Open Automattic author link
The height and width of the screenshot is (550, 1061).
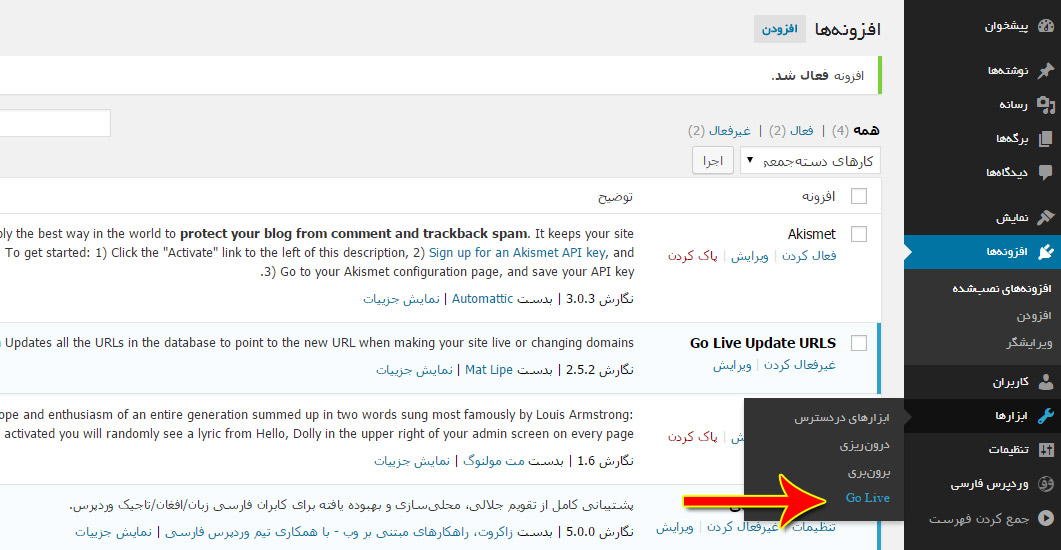[482, 298]
